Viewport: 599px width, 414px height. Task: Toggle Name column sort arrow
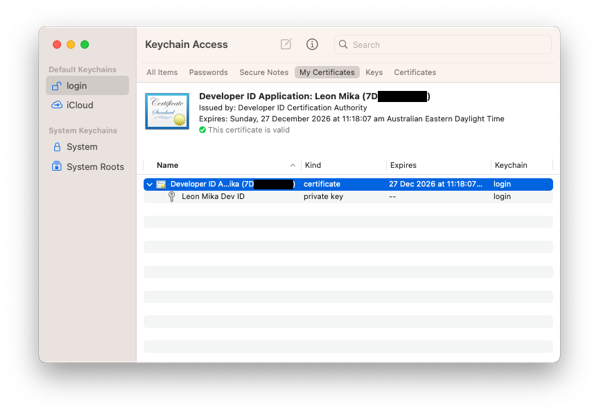tap(293, 165)
